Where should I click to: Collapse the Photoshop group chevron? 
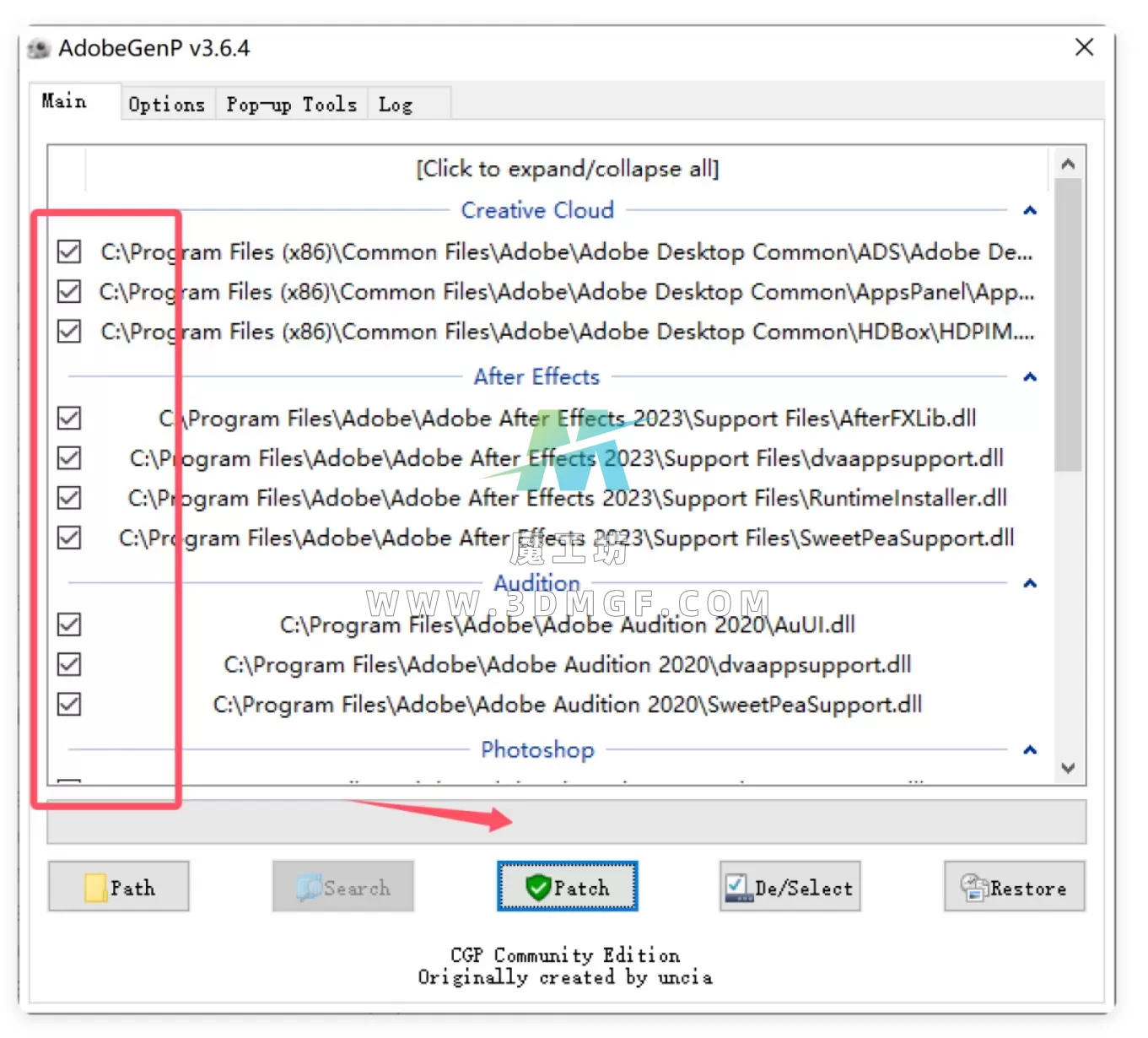coord(1029,749)
